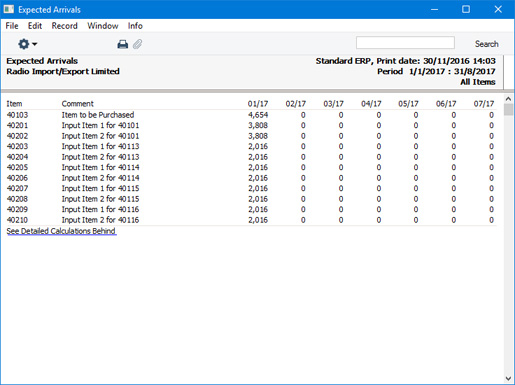
Task: Select item number 40203
Action: [x=17, y=146]
